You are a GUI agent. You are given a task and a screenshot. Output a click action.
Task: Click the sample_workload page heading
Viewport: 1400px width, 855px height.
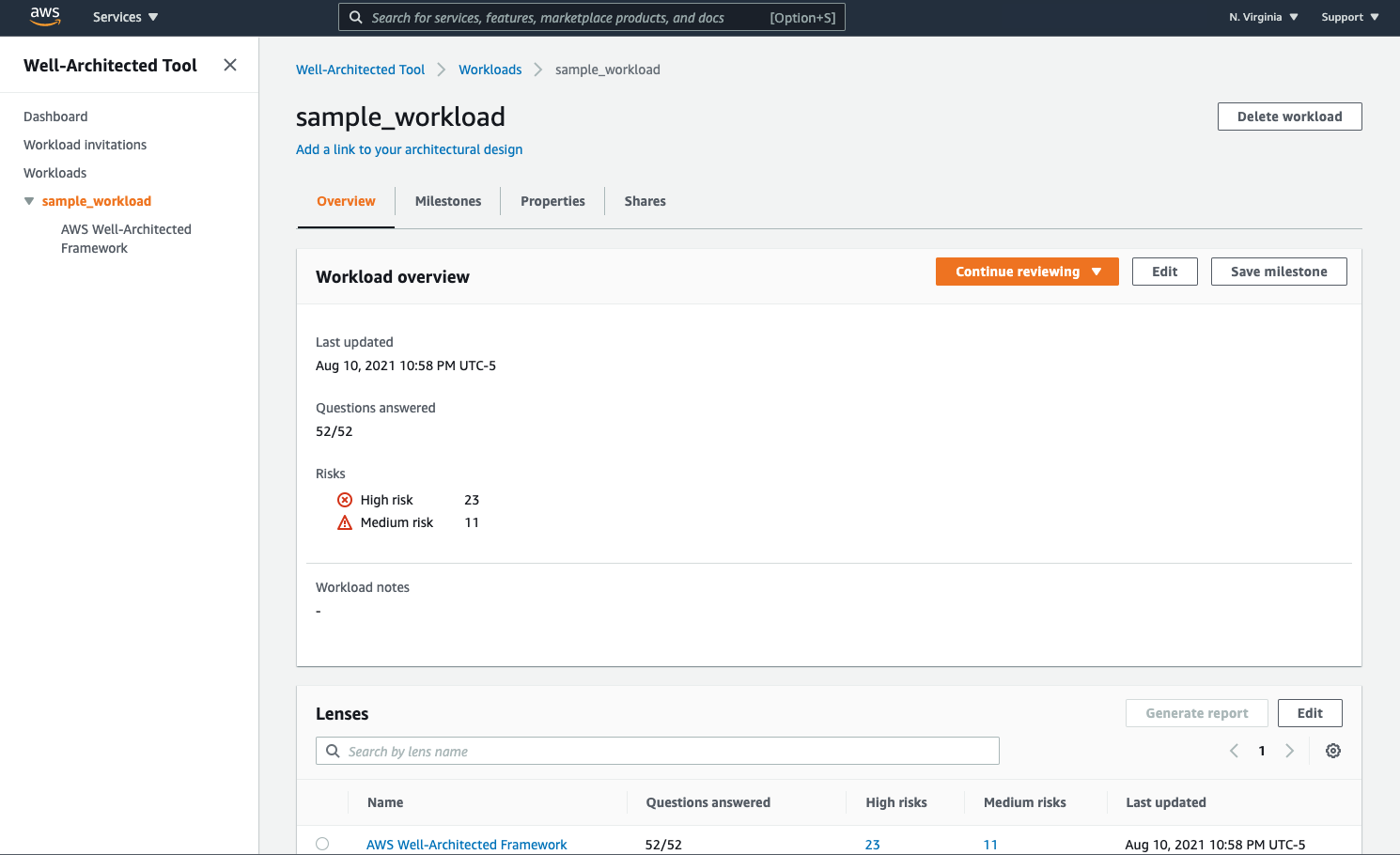click(x=400, y=117)
